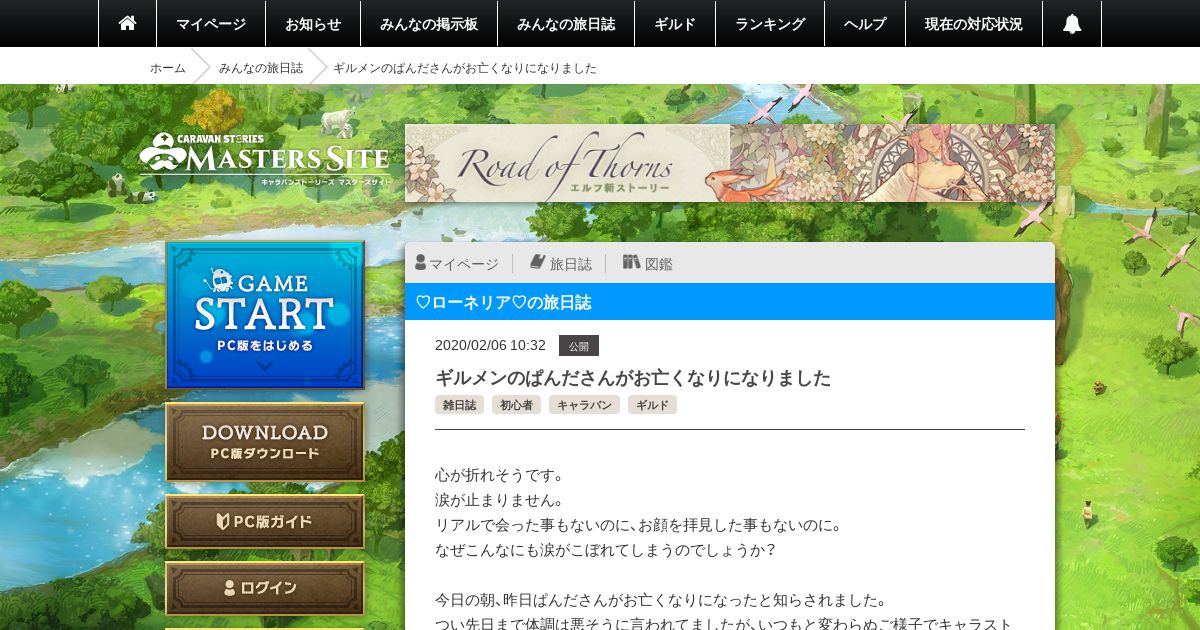Select the キャラバン tag

(584, 405)
